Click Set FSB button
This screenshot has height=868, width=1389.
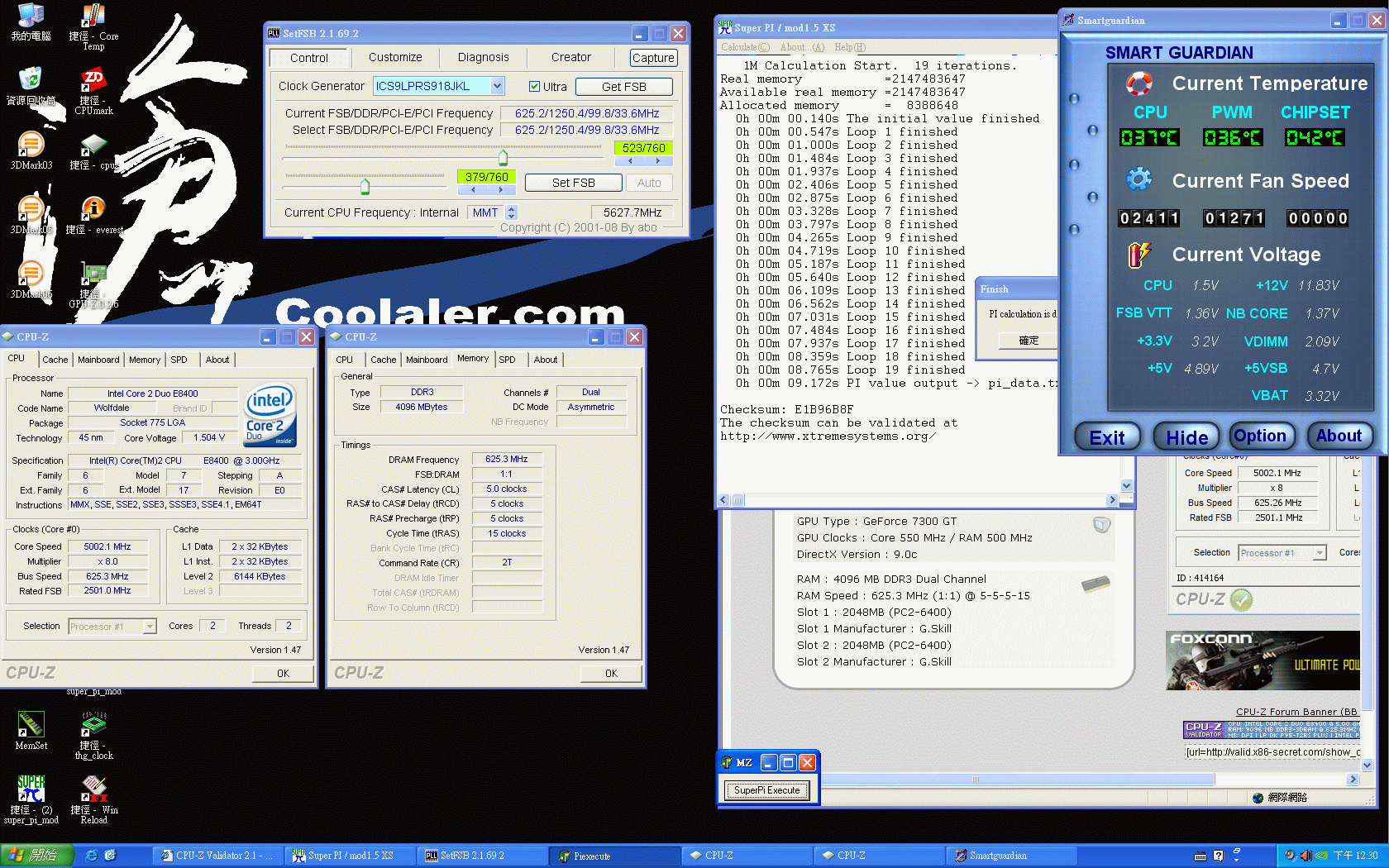[x=574, y=183]
